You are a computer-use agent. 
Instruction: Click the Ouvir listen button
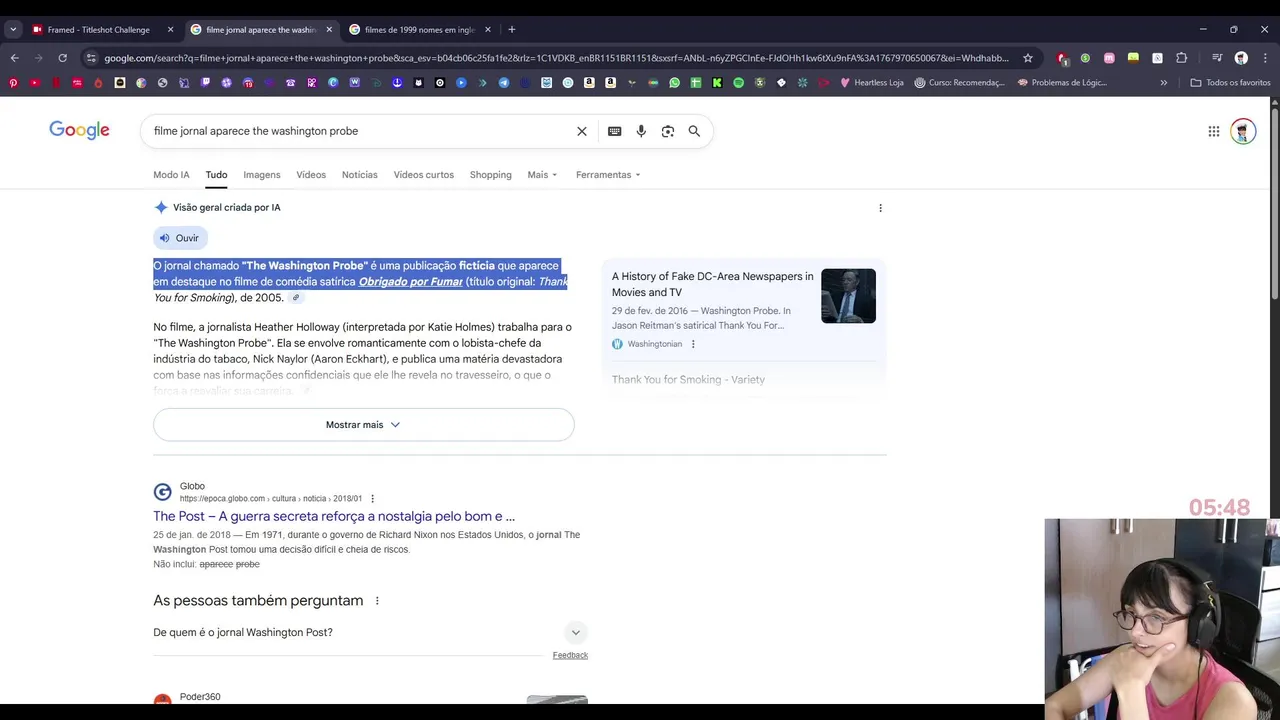tap(180, 238)
